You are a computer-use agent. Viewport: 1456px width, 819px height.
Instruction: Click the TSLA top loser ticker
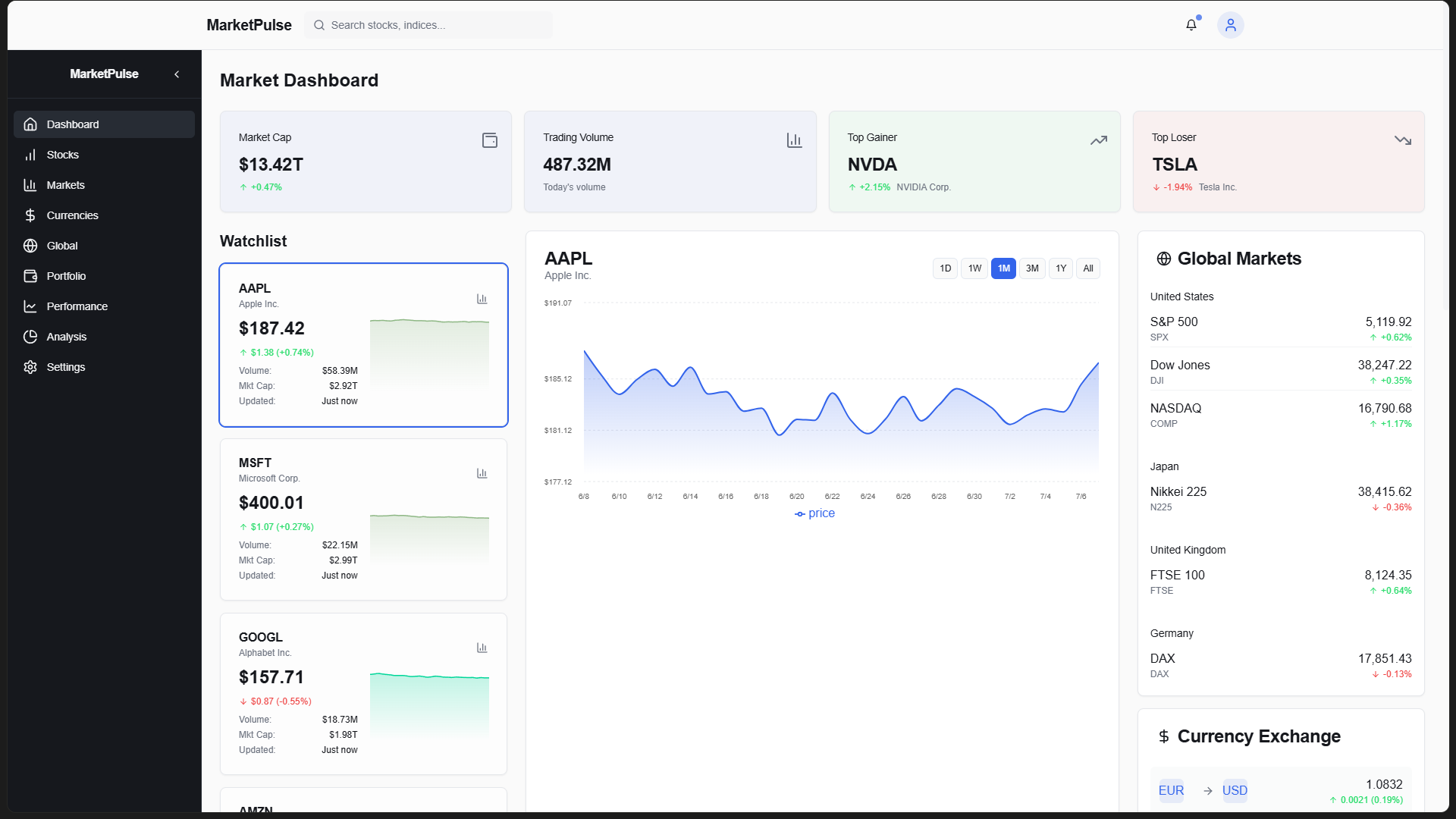pos(1175,165)
